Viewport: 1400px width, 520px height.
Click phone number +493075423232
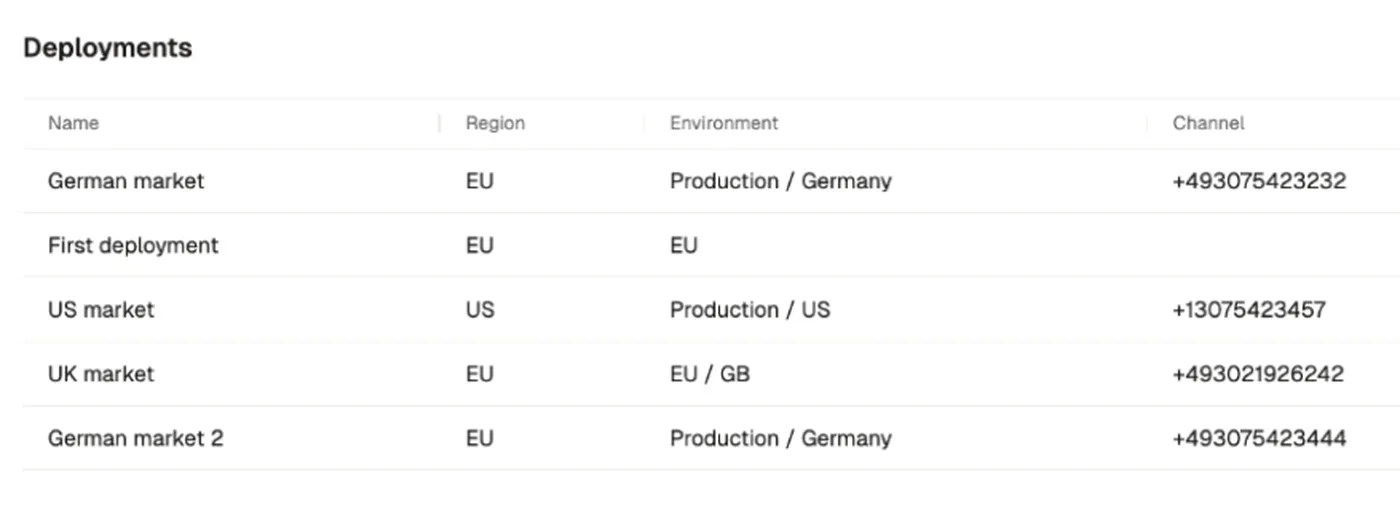(x=1259, y=182)
